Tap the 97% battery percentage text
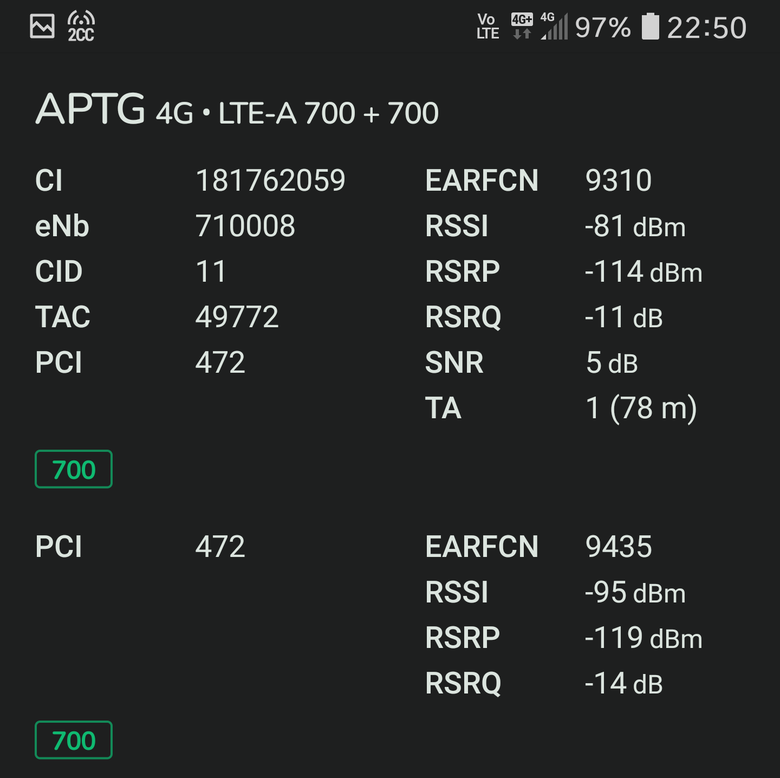Viewport: 780px width, 778px height. point(603,27)
